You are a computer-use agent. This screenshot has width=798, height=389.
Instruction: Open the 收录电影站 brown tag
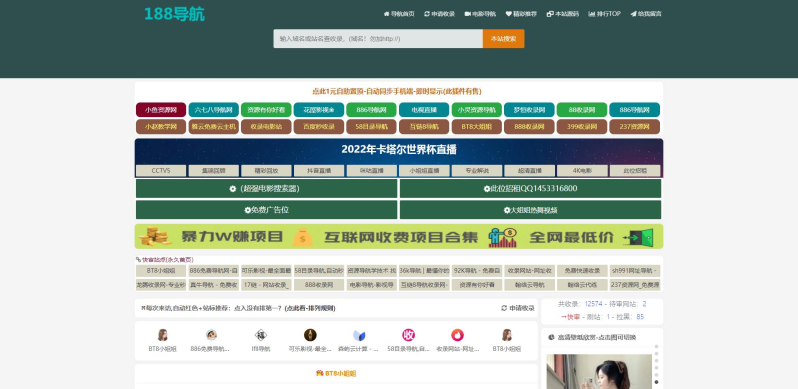(266, 127)
